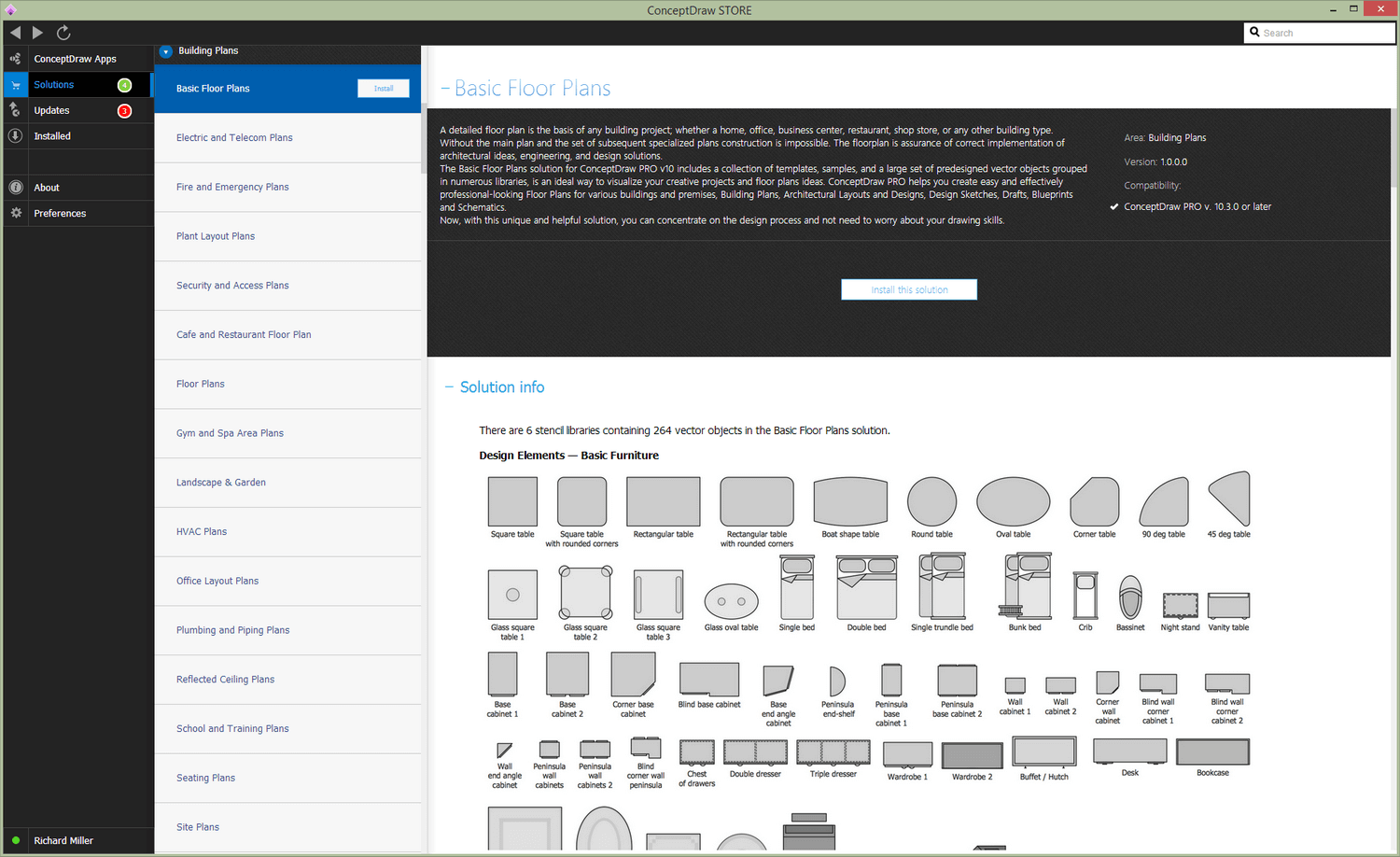Open the Floor Plans solution

[287, 385]
